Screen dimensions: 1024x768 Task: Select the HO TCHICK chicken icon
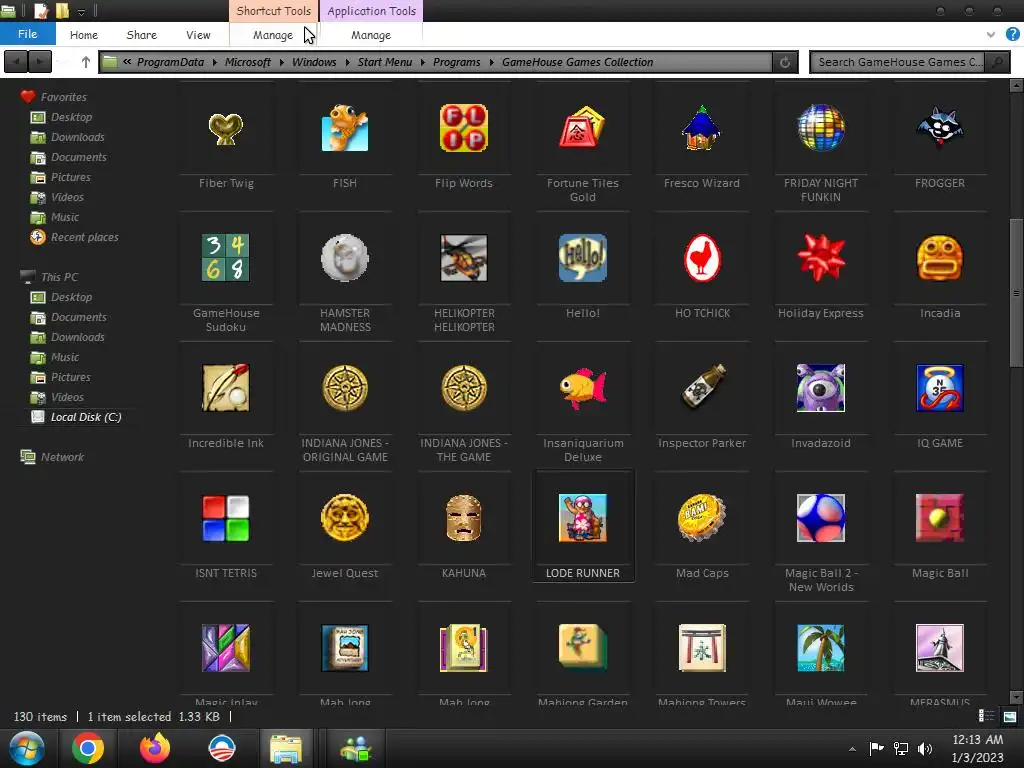pyautogui.click(x=701, y=258)
